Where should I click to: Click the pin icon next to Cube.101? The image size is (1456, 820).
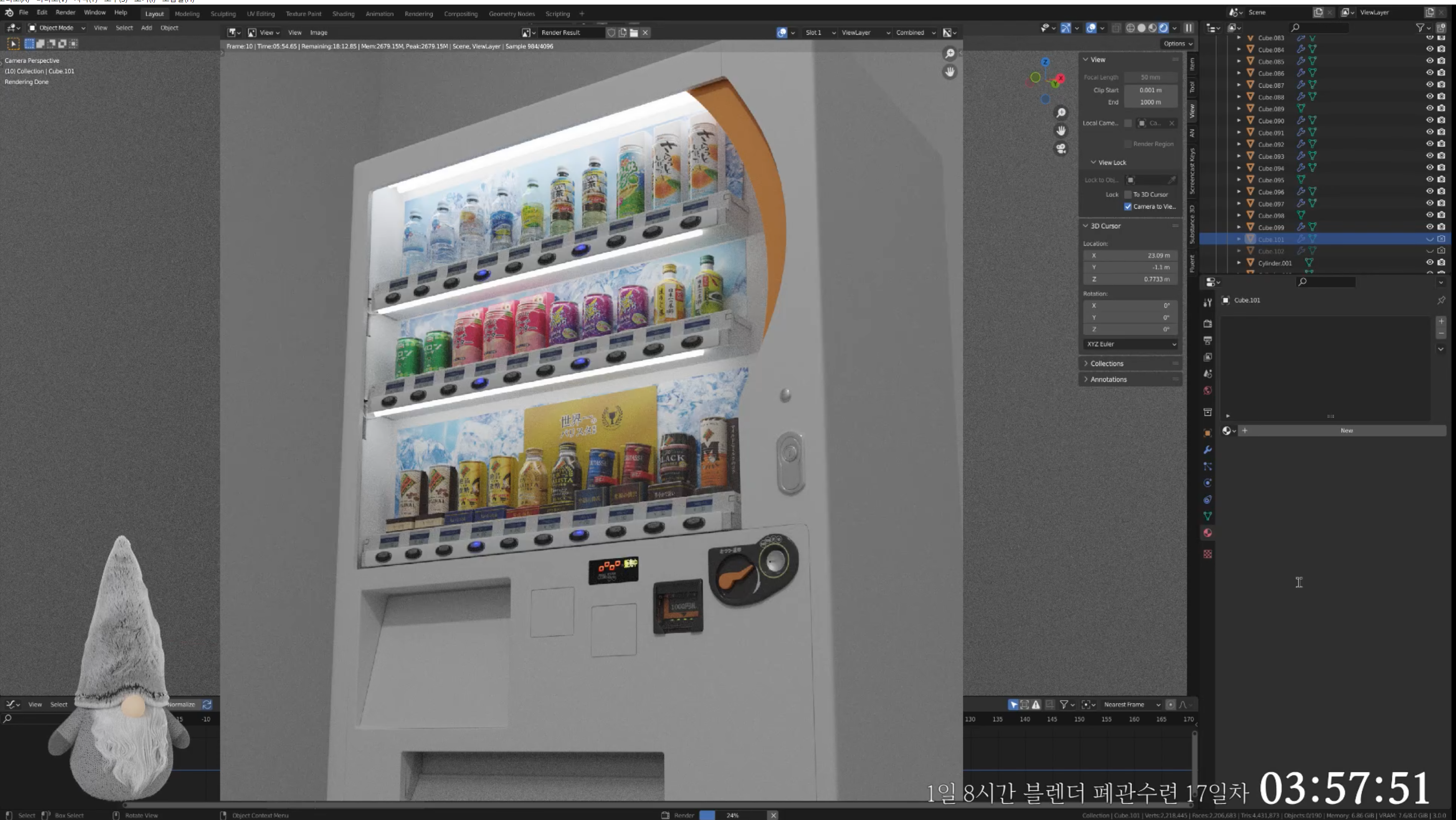1441,300
